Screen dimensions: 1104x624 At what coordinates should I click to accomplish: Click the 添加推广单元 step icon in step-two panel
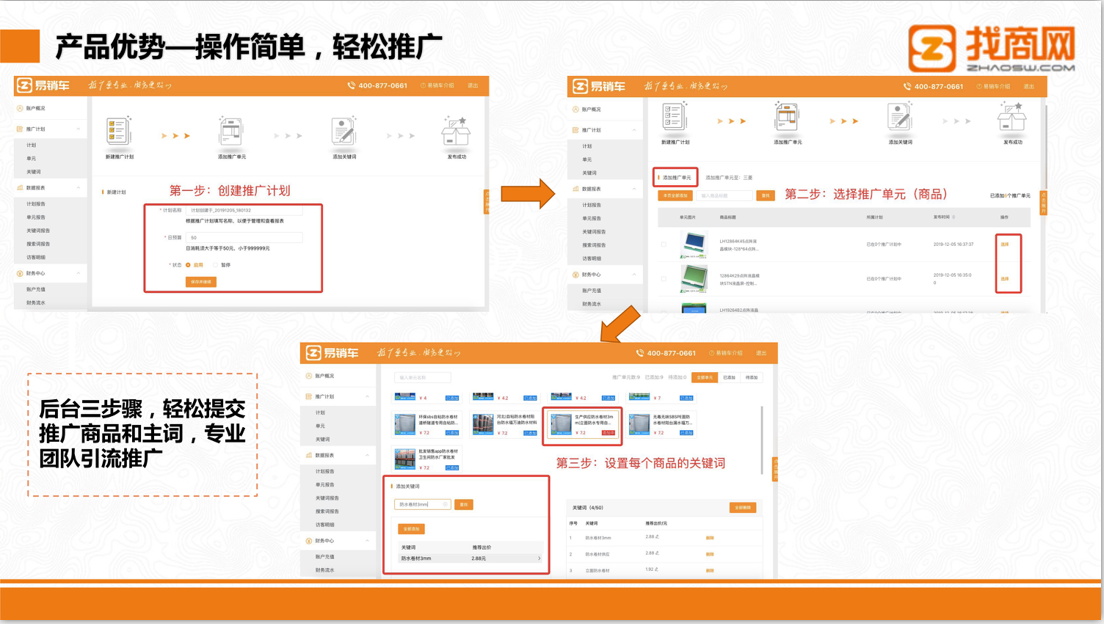pos(786,119)
